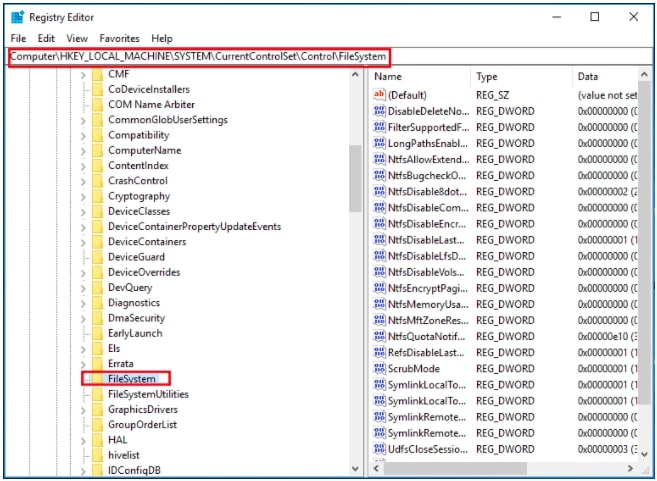Select the COM Name Arbiter folder icon

click(x=97, y=104)
